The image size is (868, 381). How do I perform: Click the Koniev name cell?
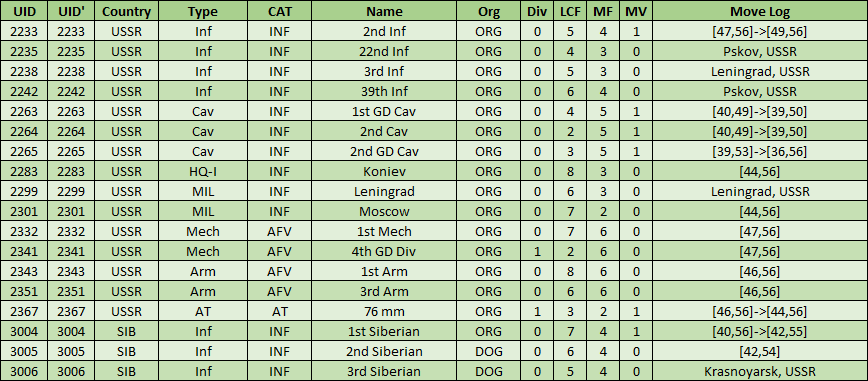pyautogui.click(x=384, y=171)
